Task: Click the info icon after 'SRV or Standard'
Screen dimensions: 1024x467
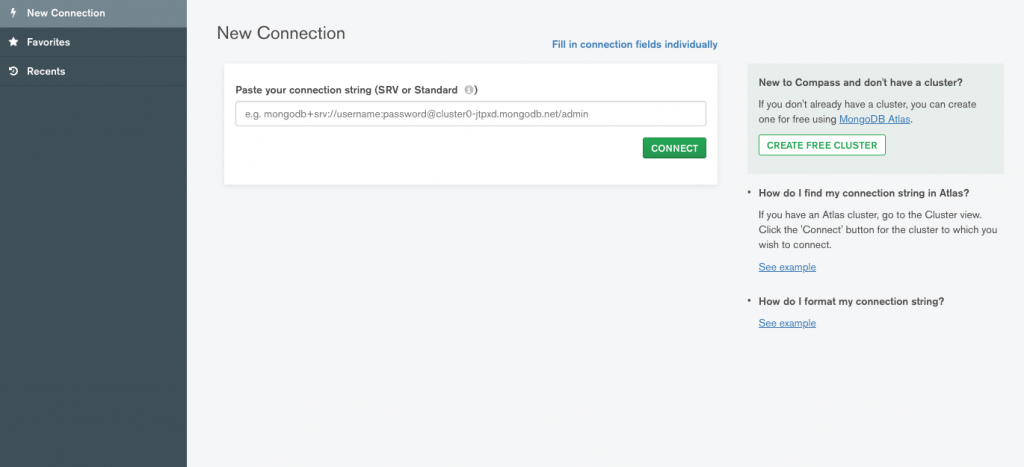Action: coord(469,89)
